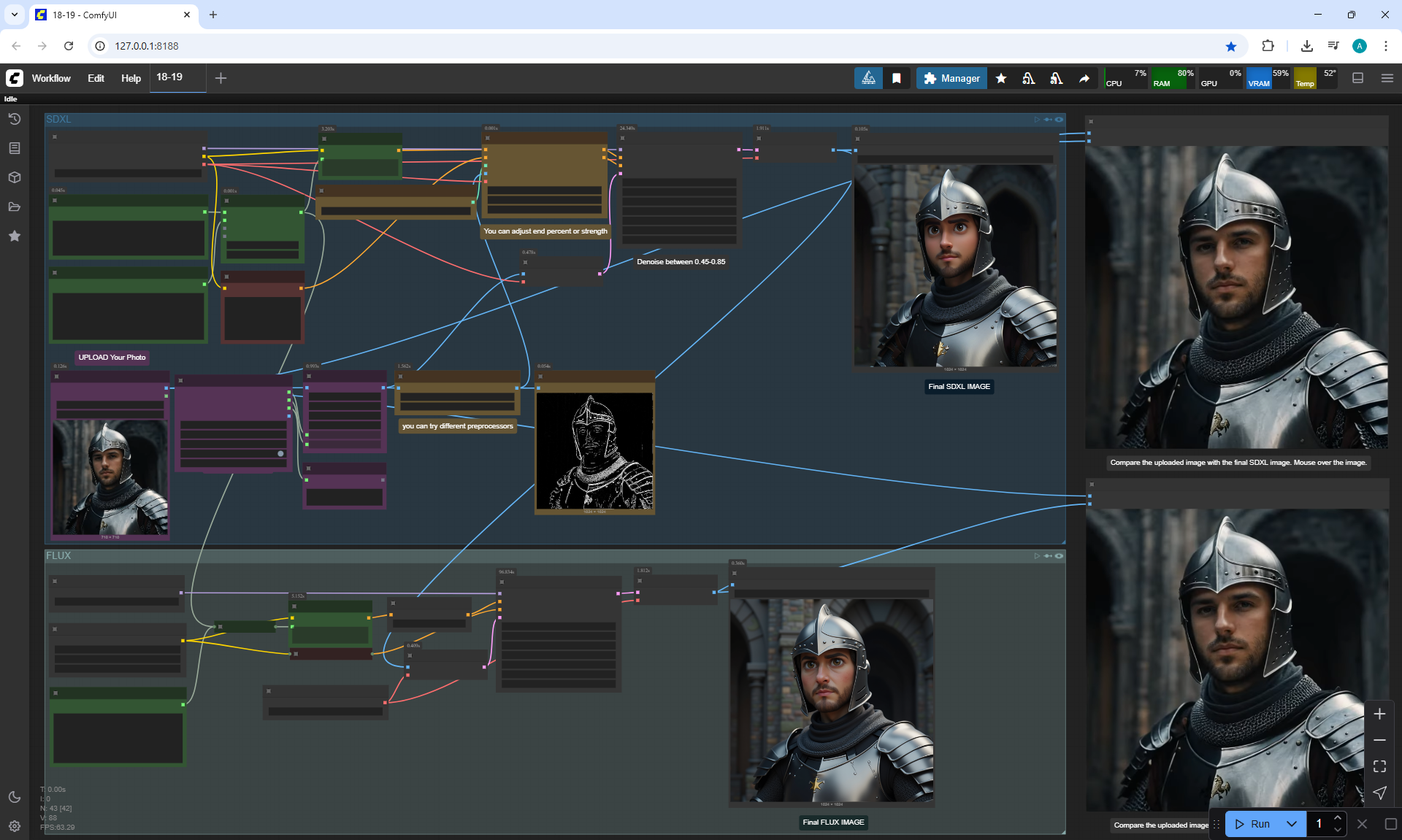Click the star icon next to Manager
This screenshot has height=840, width=1402.
[1001, 78]
